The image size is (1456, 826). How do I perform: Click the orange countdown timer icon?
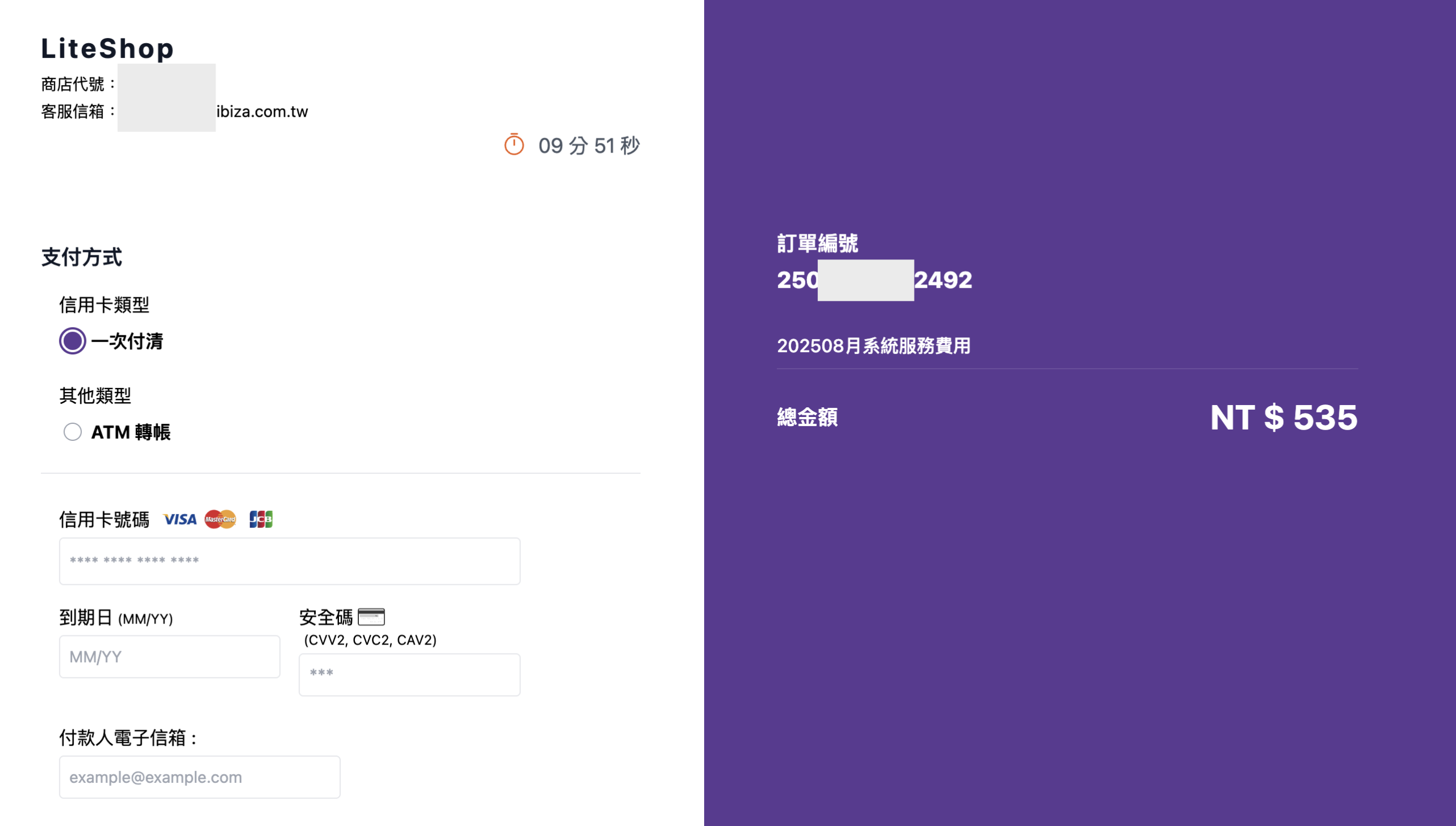514,144
